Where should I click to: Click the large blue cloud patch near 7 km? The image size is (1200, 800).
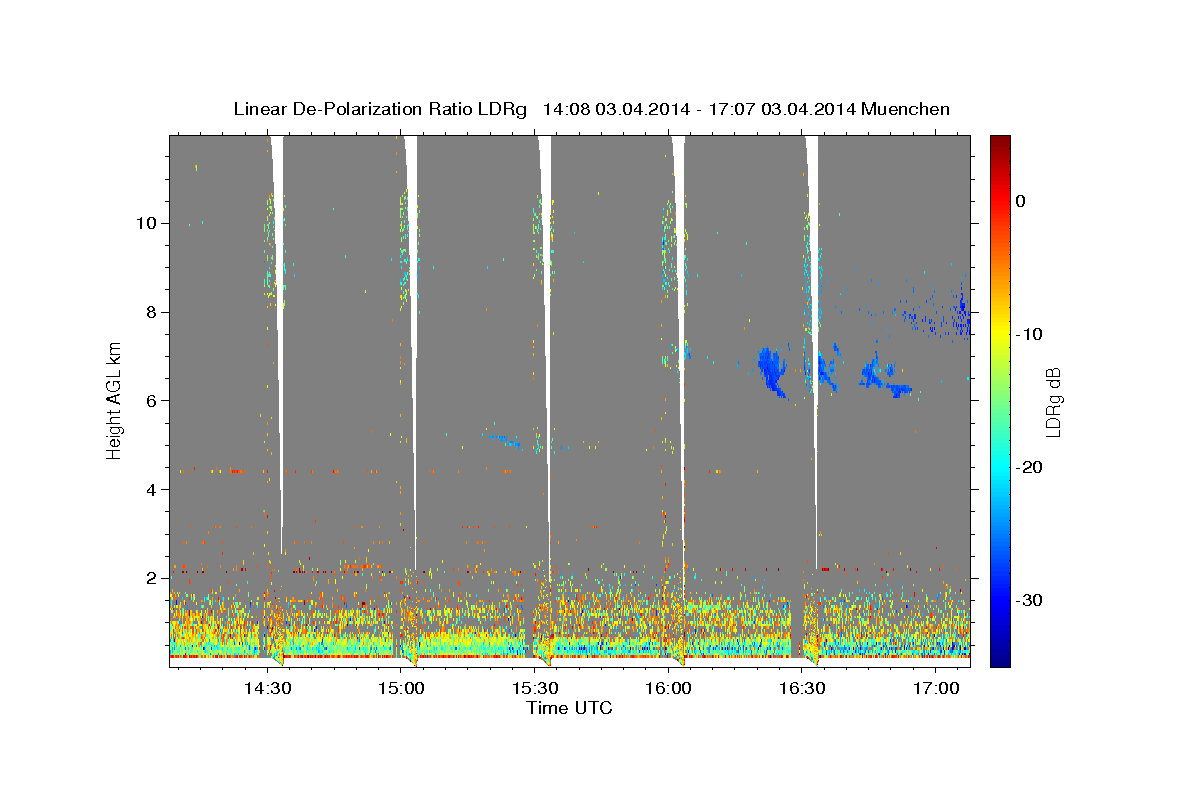pyautogui.click(x=772, y=370)
